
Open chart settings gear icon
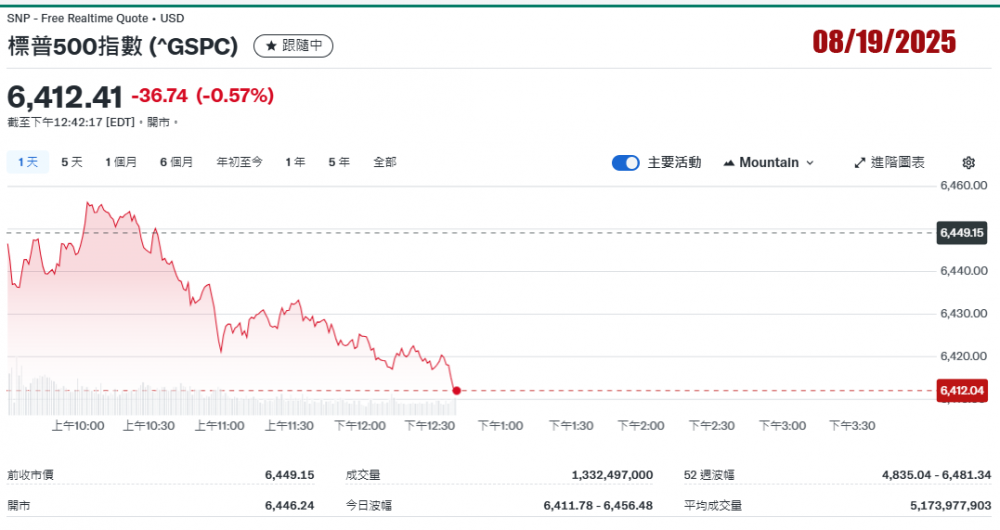click(x=968, y=163)
